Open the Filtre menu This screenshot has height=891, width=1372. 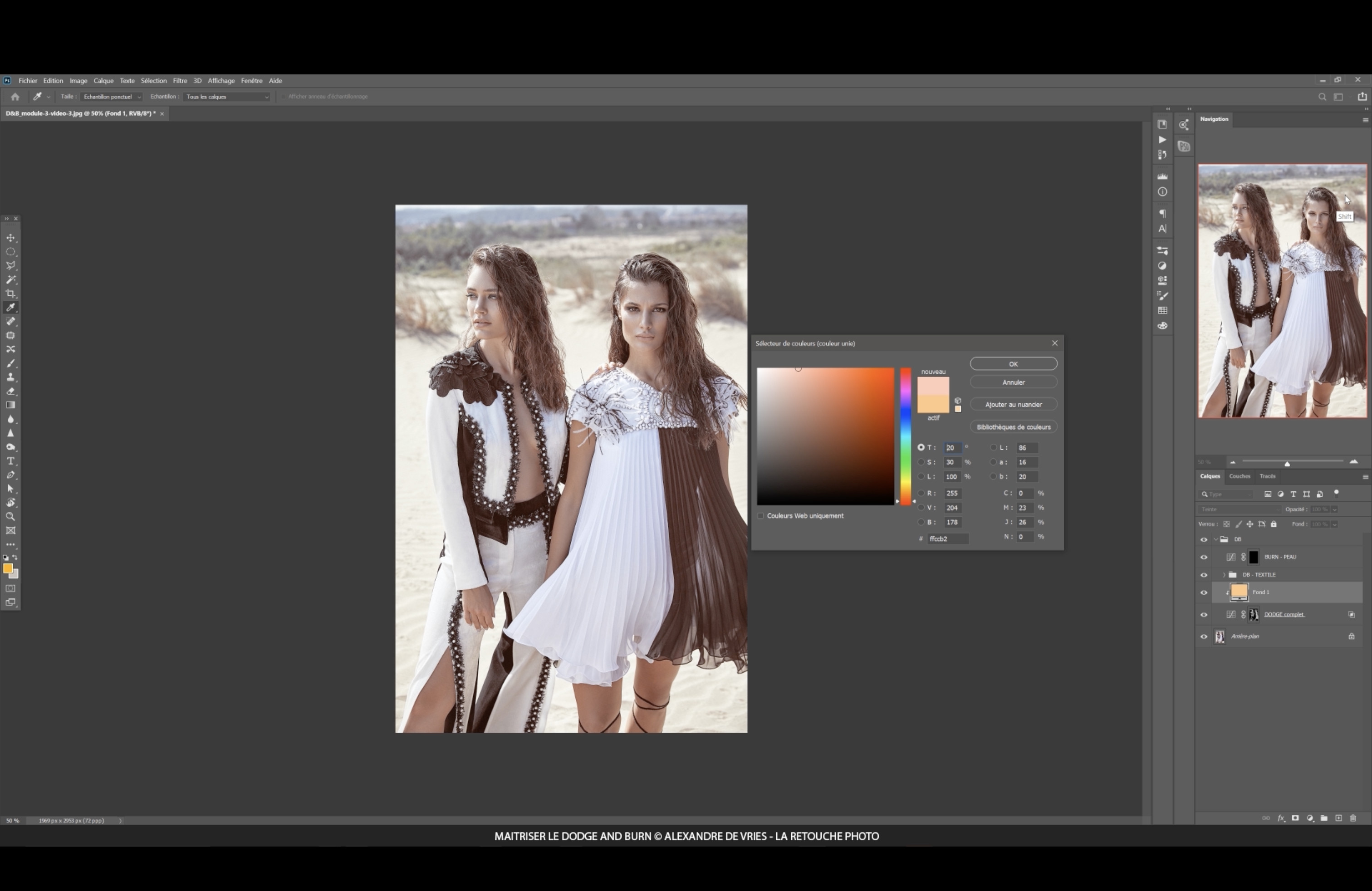point(180,81)
